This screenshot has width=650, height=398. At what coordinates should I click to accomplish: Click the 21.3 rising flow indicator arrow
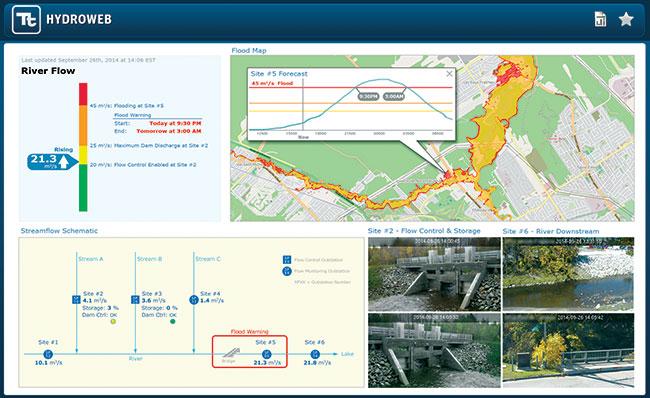53,161
